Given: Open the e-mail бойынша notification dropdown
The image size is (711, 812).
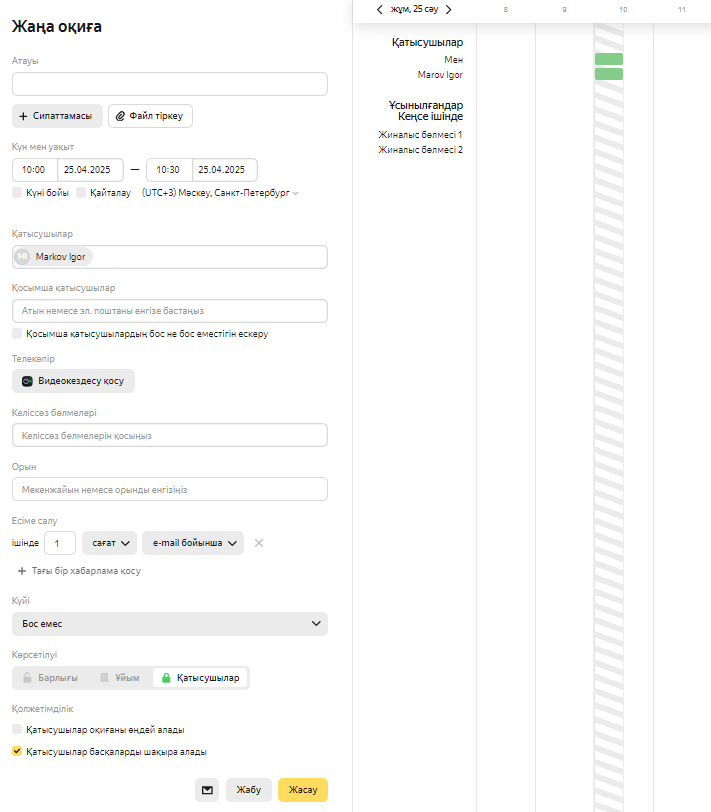Looking at the screenshot, I should 193,543.
